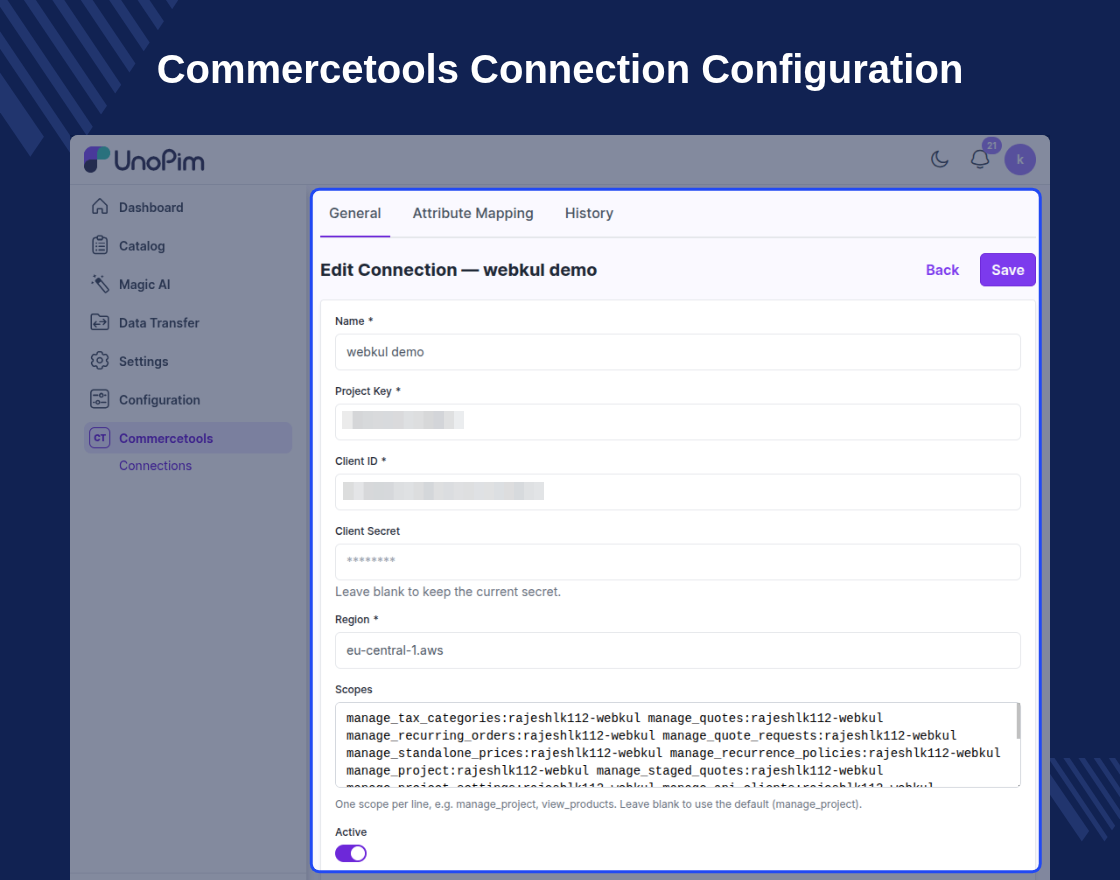
Task: Select Commercetools sidebar item
Action: [x=188, y=438]
